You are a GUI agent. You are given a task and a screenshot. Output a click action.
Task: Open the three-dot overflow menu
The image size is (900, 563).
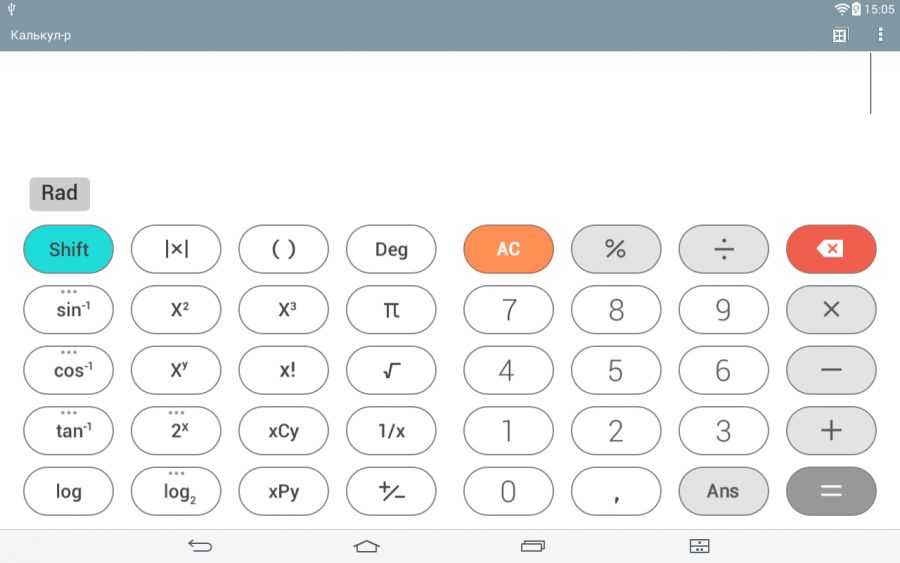(880, 35)
